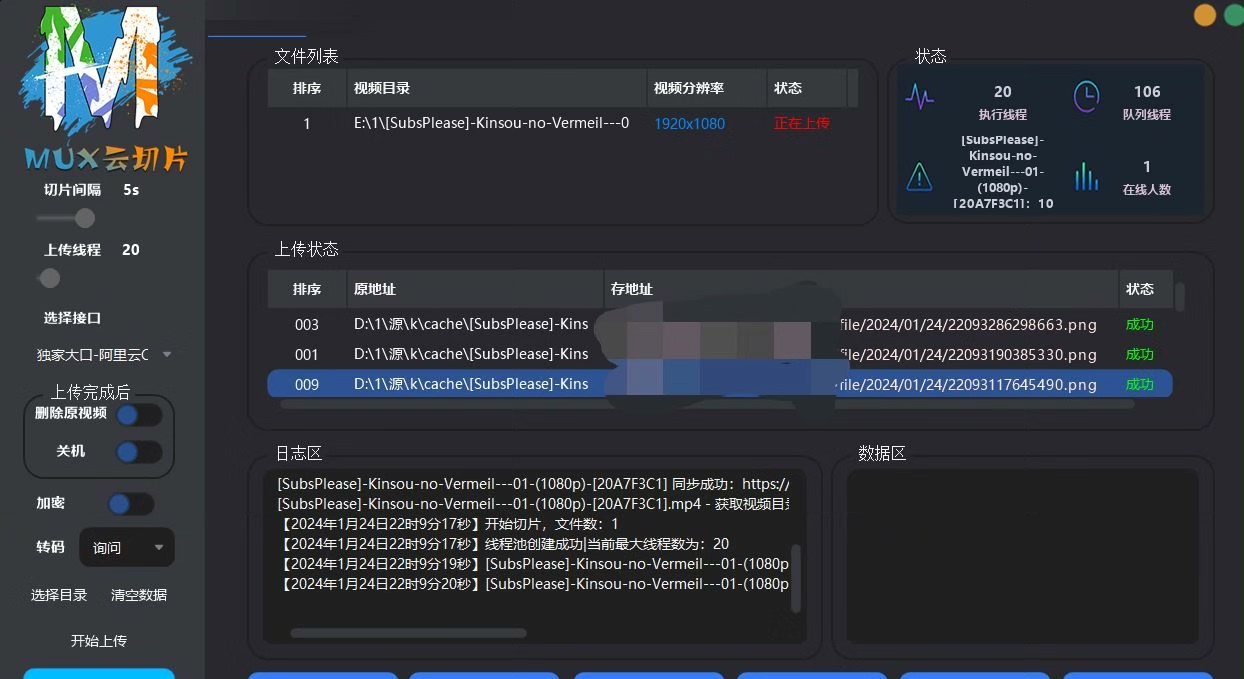Click the 22时9分19秒 log line
The image size is (1244, 679).
pos(534,564)
